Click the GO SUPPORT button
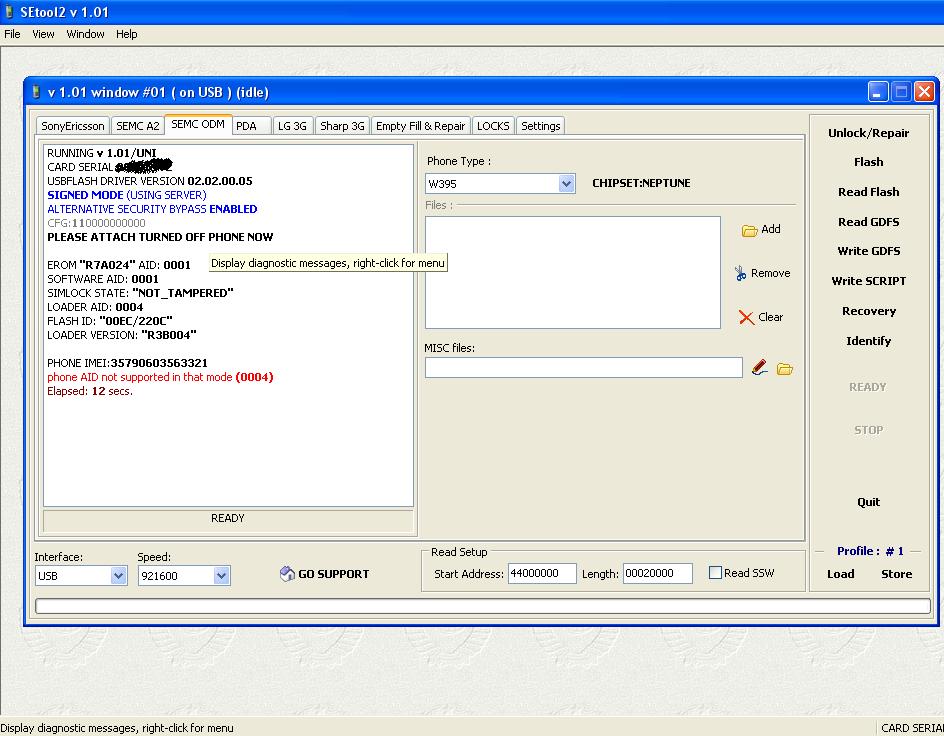Viewport: 944px width, 736px height. click(325, 574)
